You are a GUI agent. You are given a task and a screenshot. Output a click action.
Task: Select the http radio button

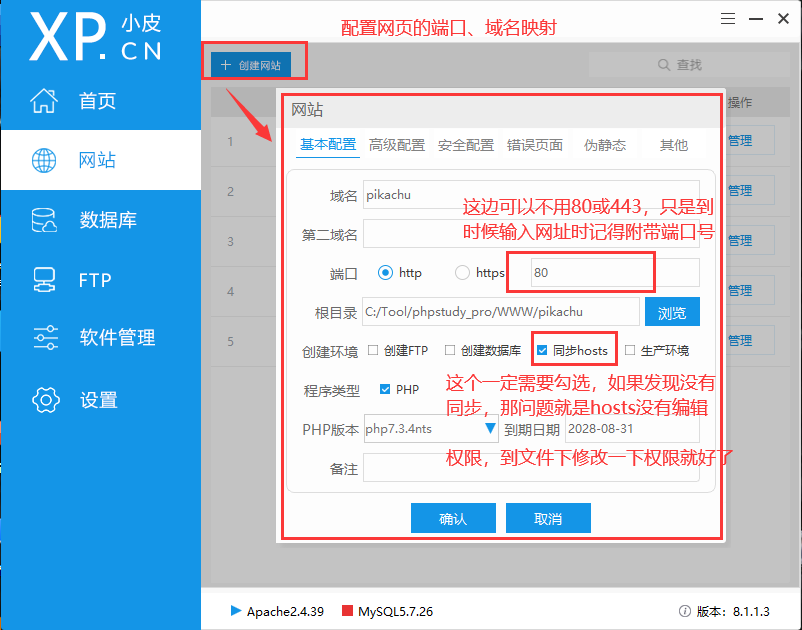pyautogui.click(x=385, y=273)
